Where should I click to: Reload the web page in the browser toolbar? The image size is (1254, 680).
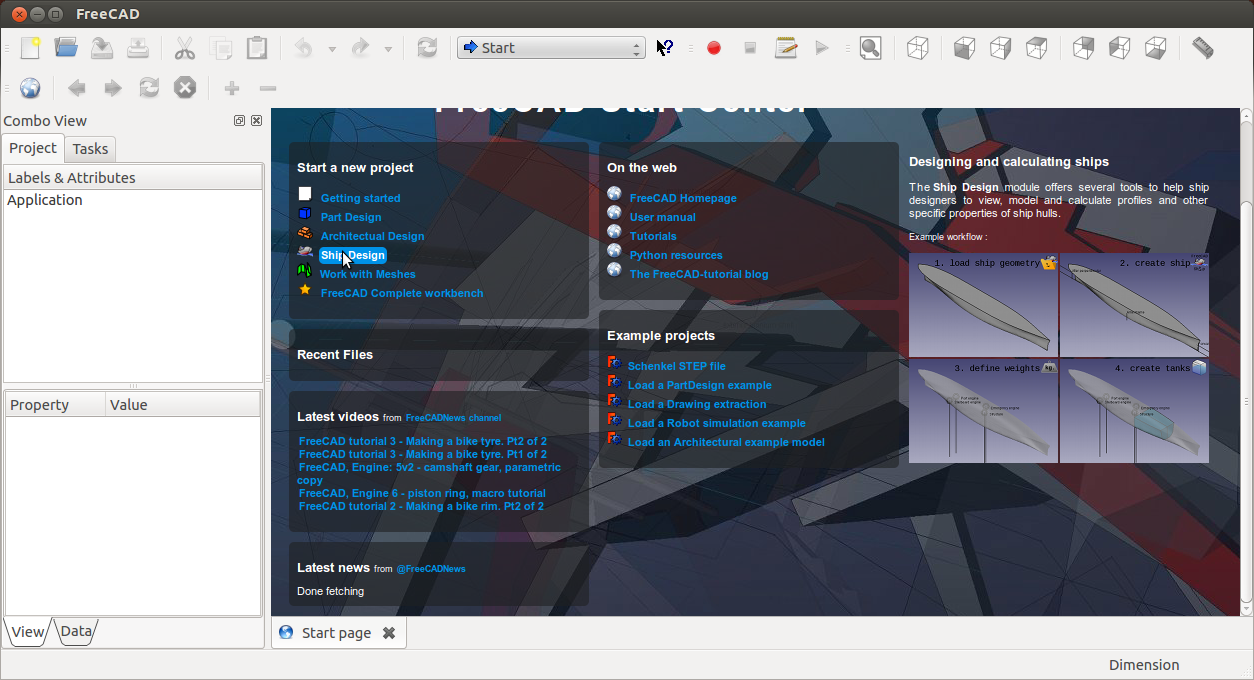[149, 88]
